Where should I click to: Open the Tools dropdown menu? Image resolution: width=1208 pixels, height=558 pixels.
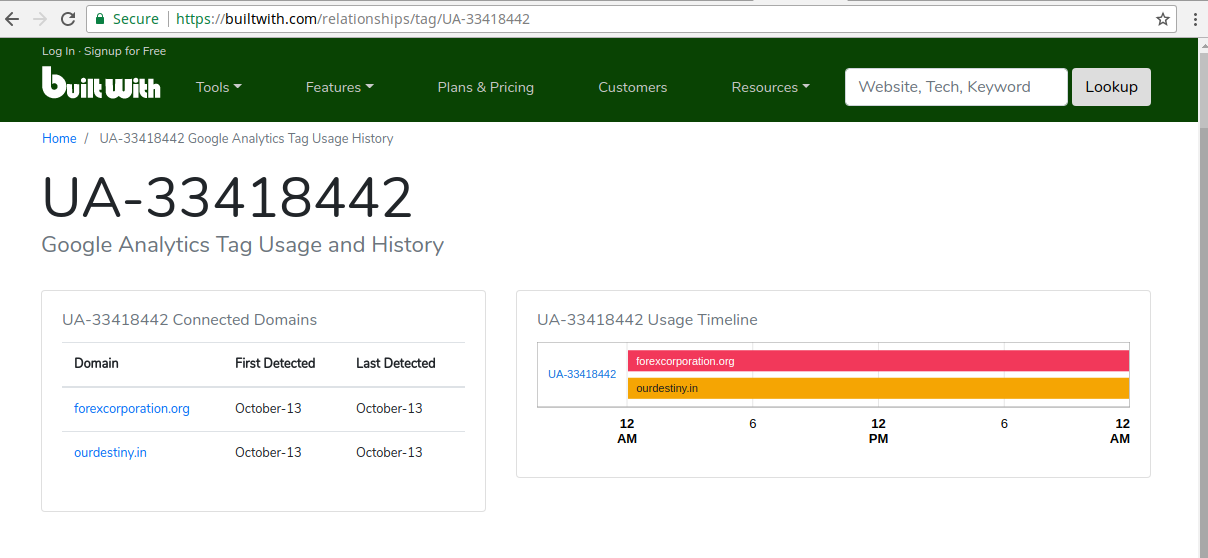219,87
